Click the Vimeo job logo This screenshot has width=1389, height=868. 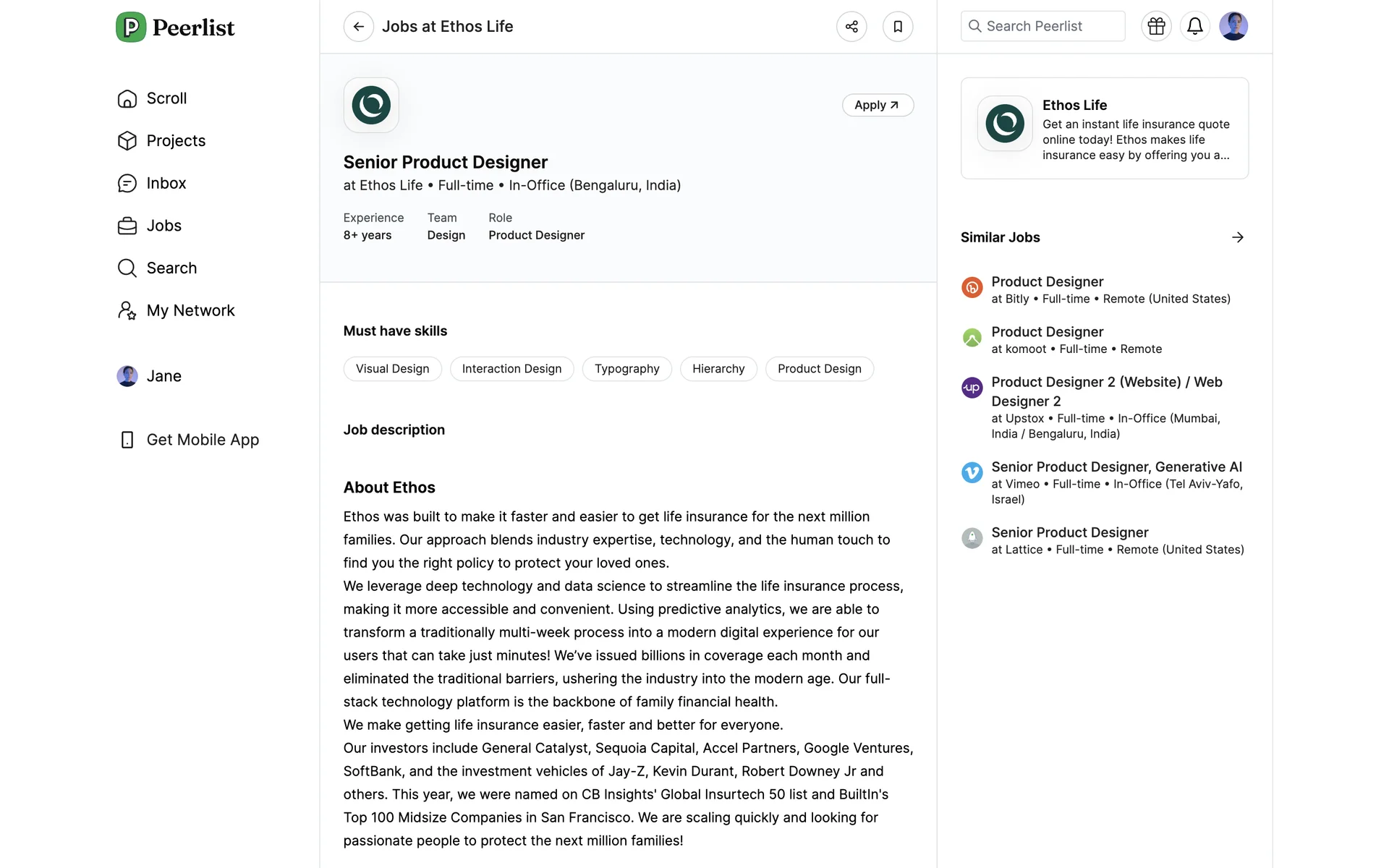coord(972,473)
